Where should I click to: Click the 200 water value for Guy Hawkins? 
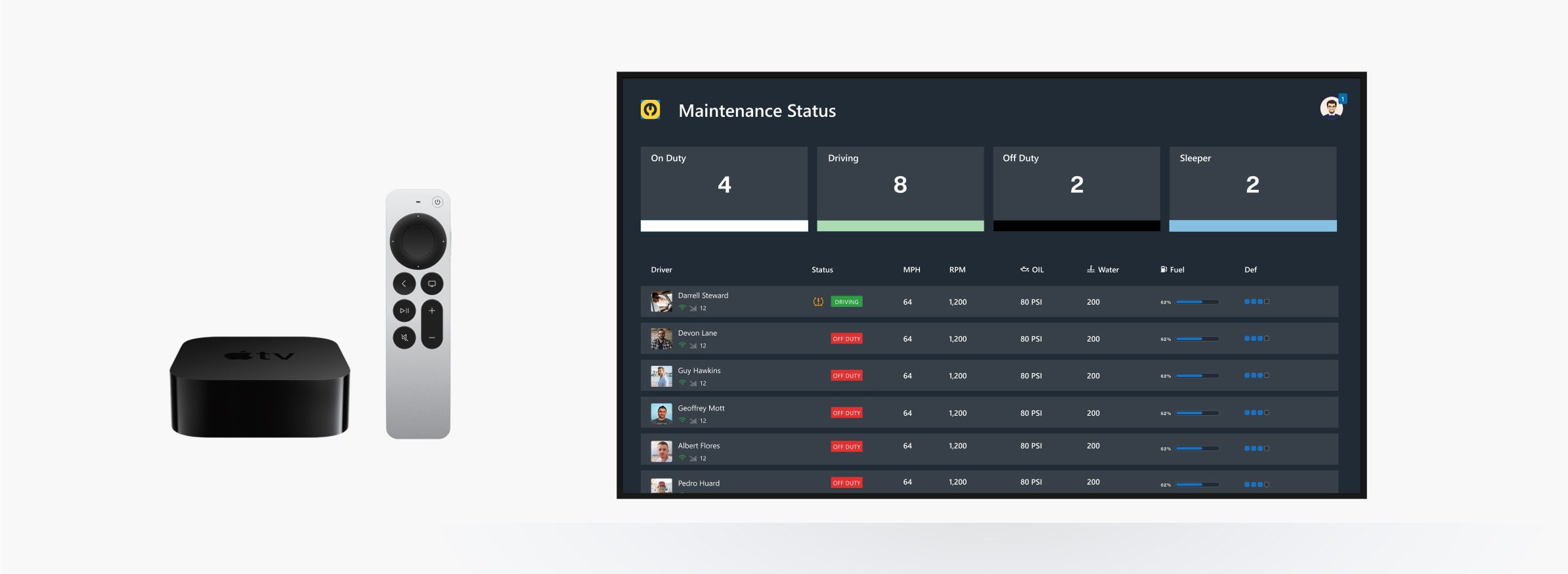1093,376
